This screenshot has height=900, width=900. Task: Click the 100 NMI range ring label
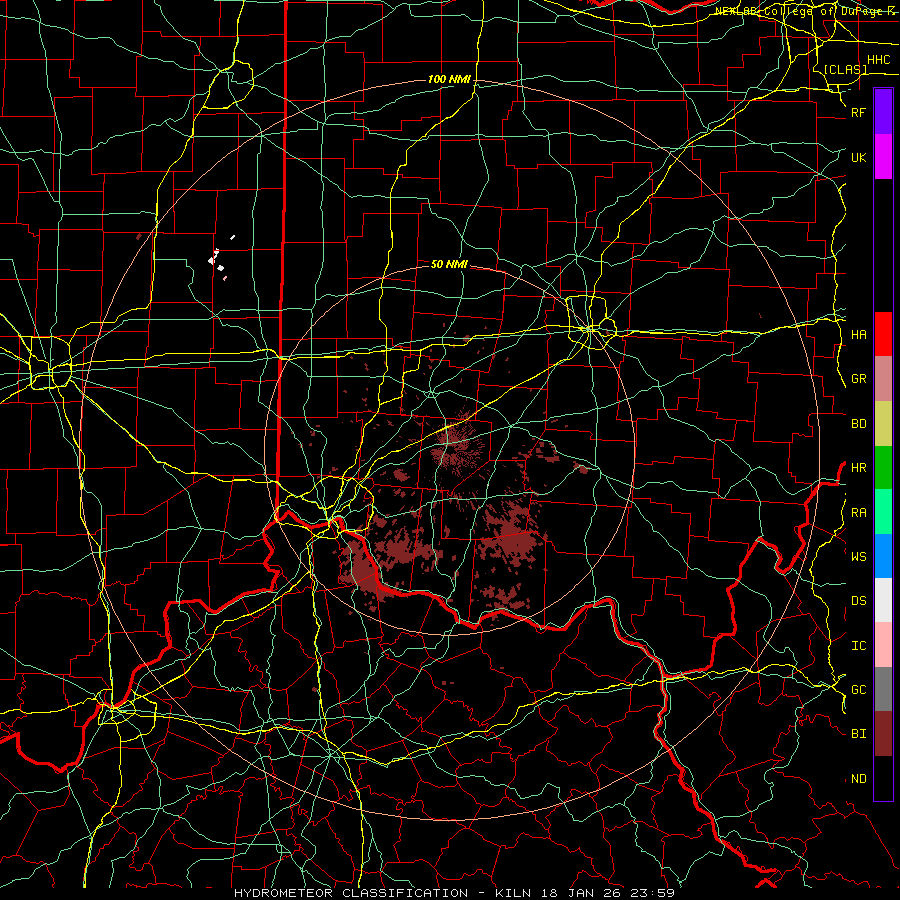[449, 79]
